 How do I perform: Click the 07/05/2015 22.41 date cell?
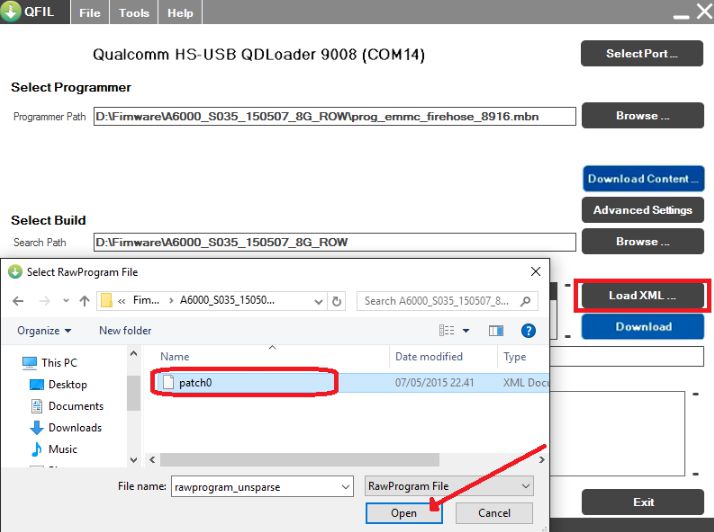[x=434, y=383]
